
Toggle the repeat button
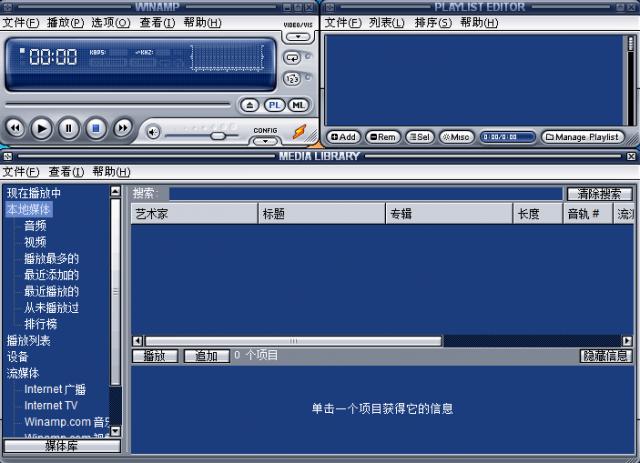[292, 58]
